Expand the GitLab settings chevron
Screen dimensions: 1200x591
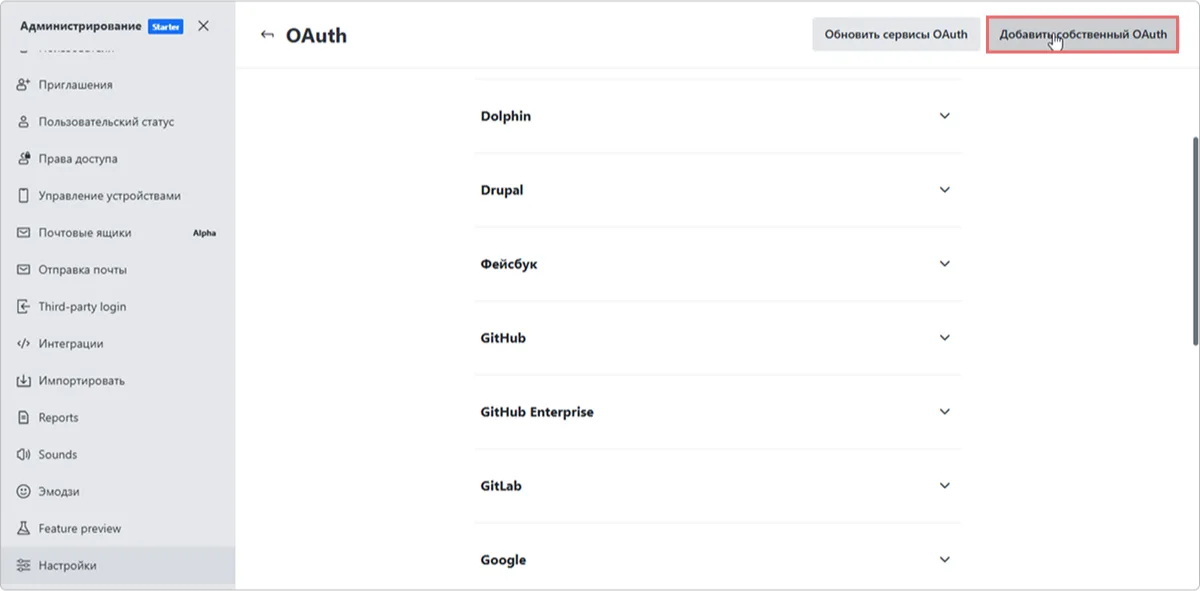coord(944,486)
